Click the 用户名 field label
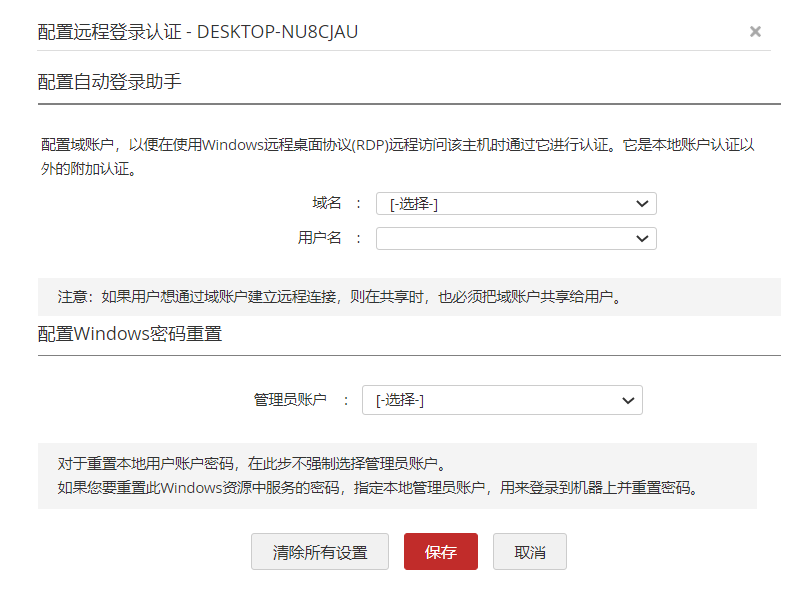The height and width of the screenshot is (592, 808). point(319,238)
